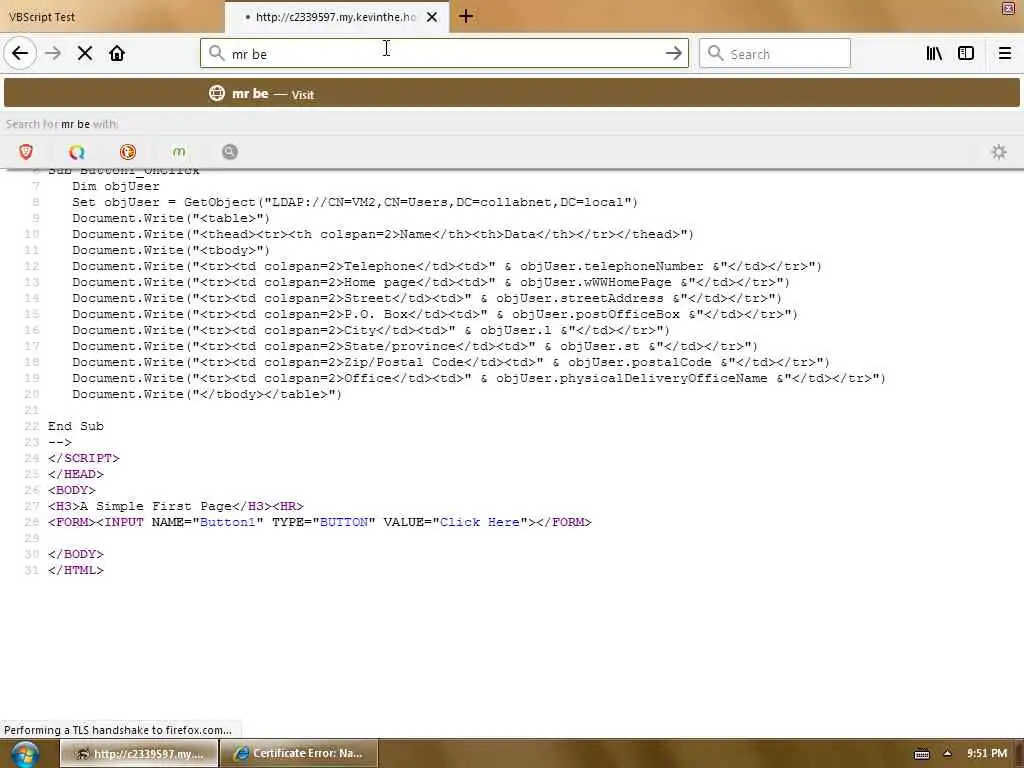This screenshot has width=1024, height=768.
Task: Toggle the sidebar view icon
Action: [966, 54]
